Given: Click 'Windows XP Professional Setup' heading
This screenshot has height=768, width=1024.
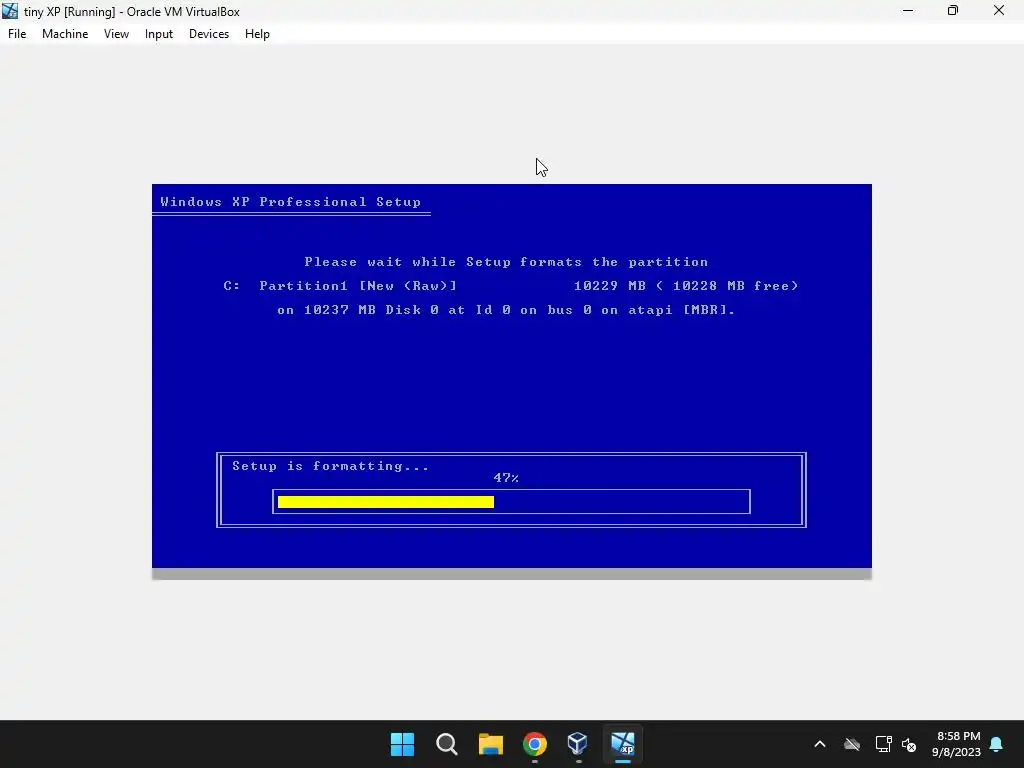Looking at the screenshot, I should click(x=291, y=202).
